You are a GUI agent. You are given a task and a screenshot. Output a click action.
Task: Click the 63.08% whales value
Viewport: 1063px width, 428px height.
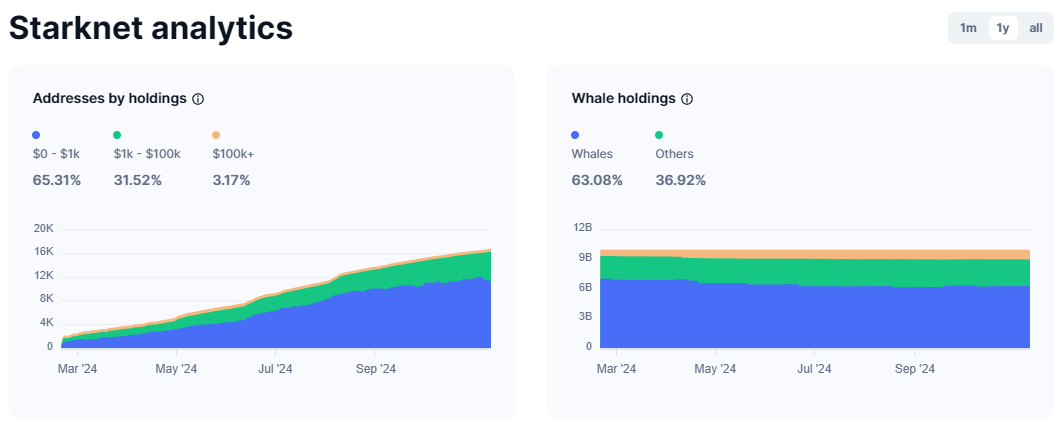tap(597, 180)
